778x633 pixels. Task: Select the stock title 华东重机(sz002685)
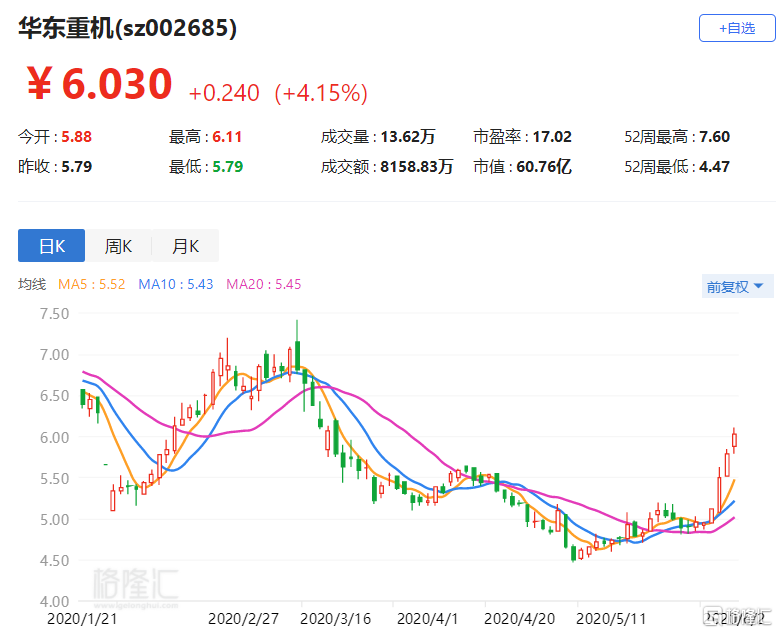[128, 28]
